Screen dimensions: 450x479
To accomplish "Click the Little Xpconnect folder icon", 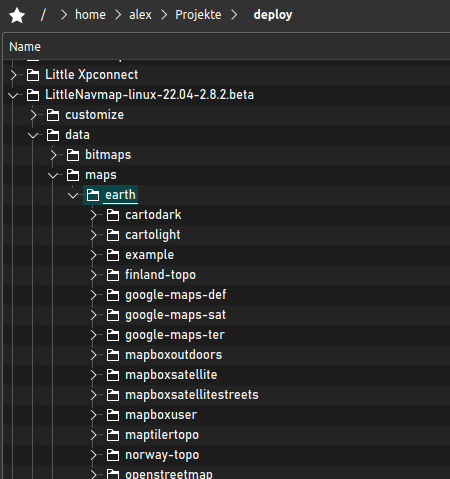I will pyautogui.click(x=33, y=75).
